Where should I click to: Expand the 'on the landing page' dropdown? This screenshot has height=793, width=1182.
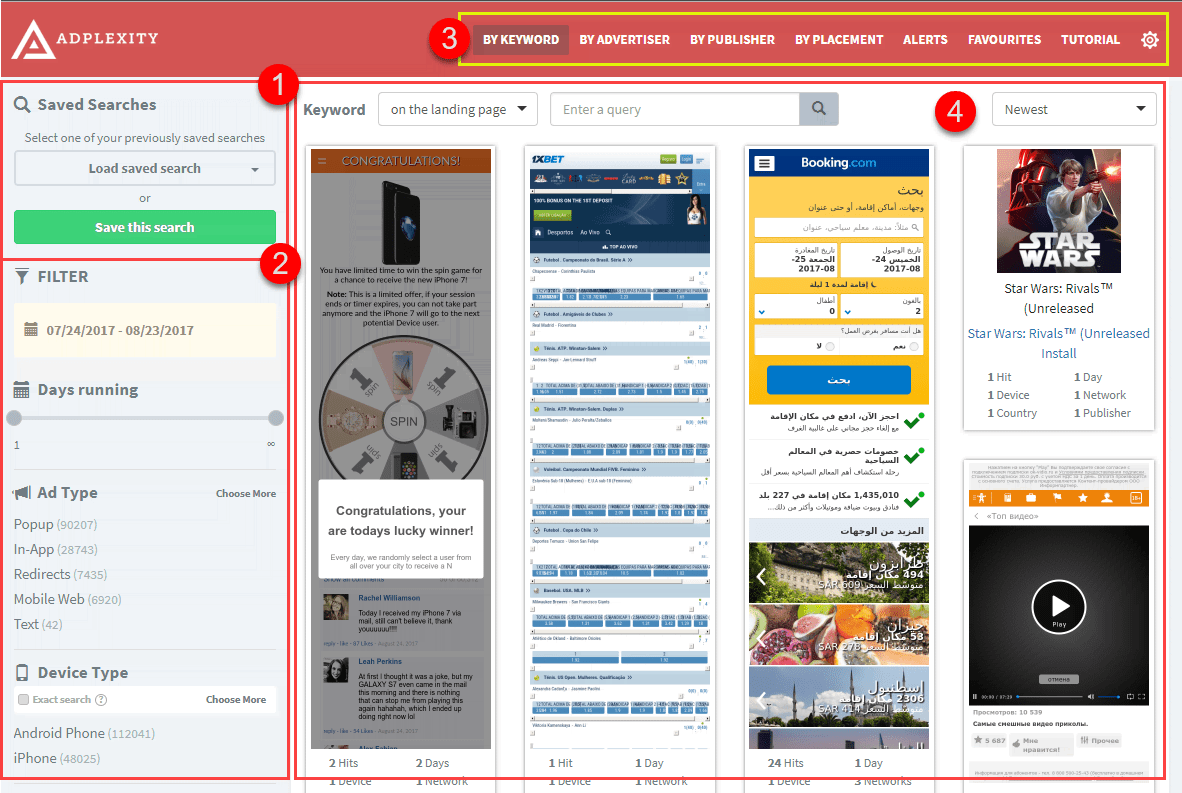[457, 110]
